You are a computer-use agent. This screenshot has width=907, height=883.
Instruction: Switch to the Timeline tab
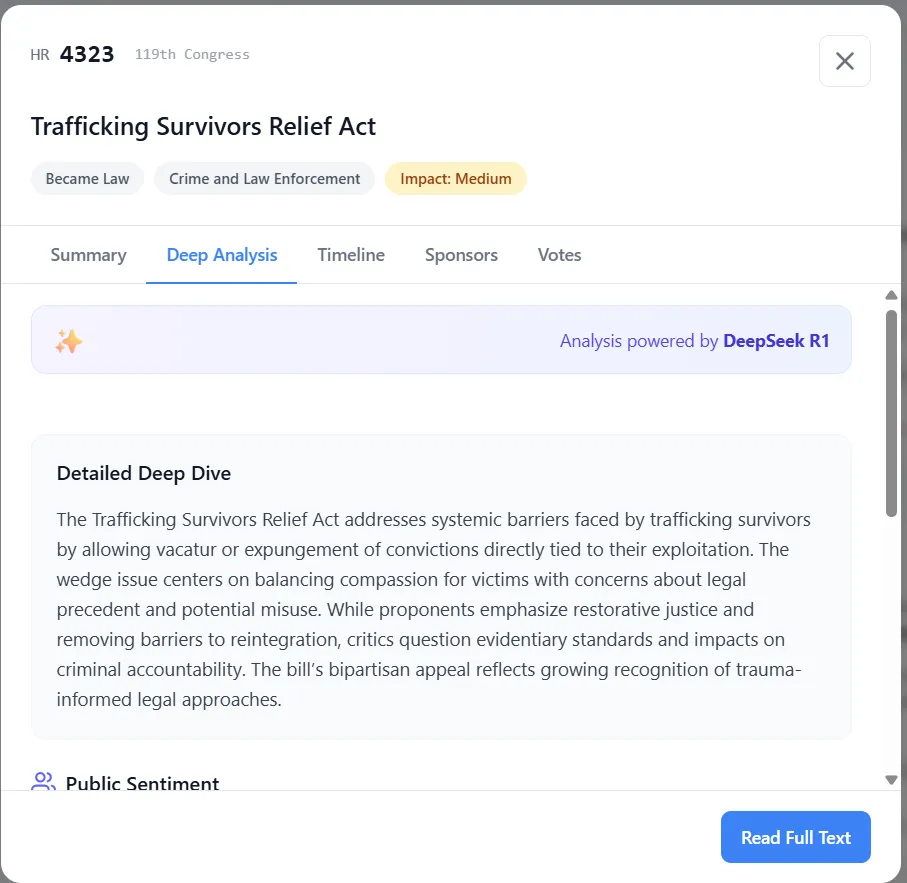point(351,255)
